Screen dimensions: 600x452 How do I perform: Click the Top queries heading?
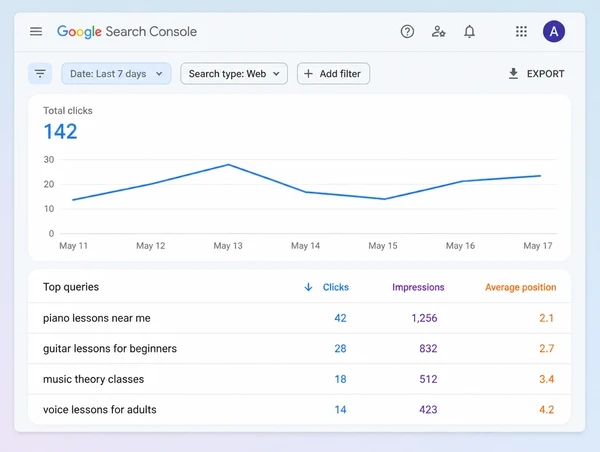[x=71, y=287]
